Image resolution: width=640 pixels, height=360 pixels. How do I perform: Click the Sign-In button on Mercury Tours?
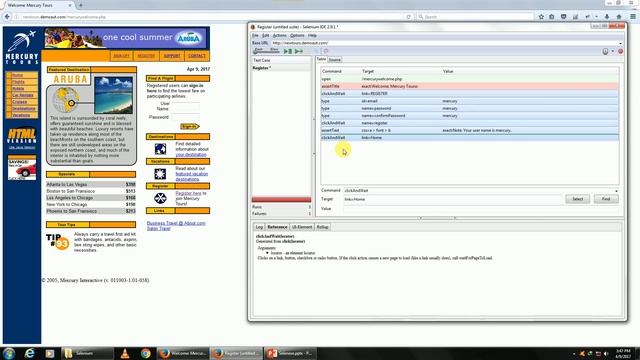190,127
